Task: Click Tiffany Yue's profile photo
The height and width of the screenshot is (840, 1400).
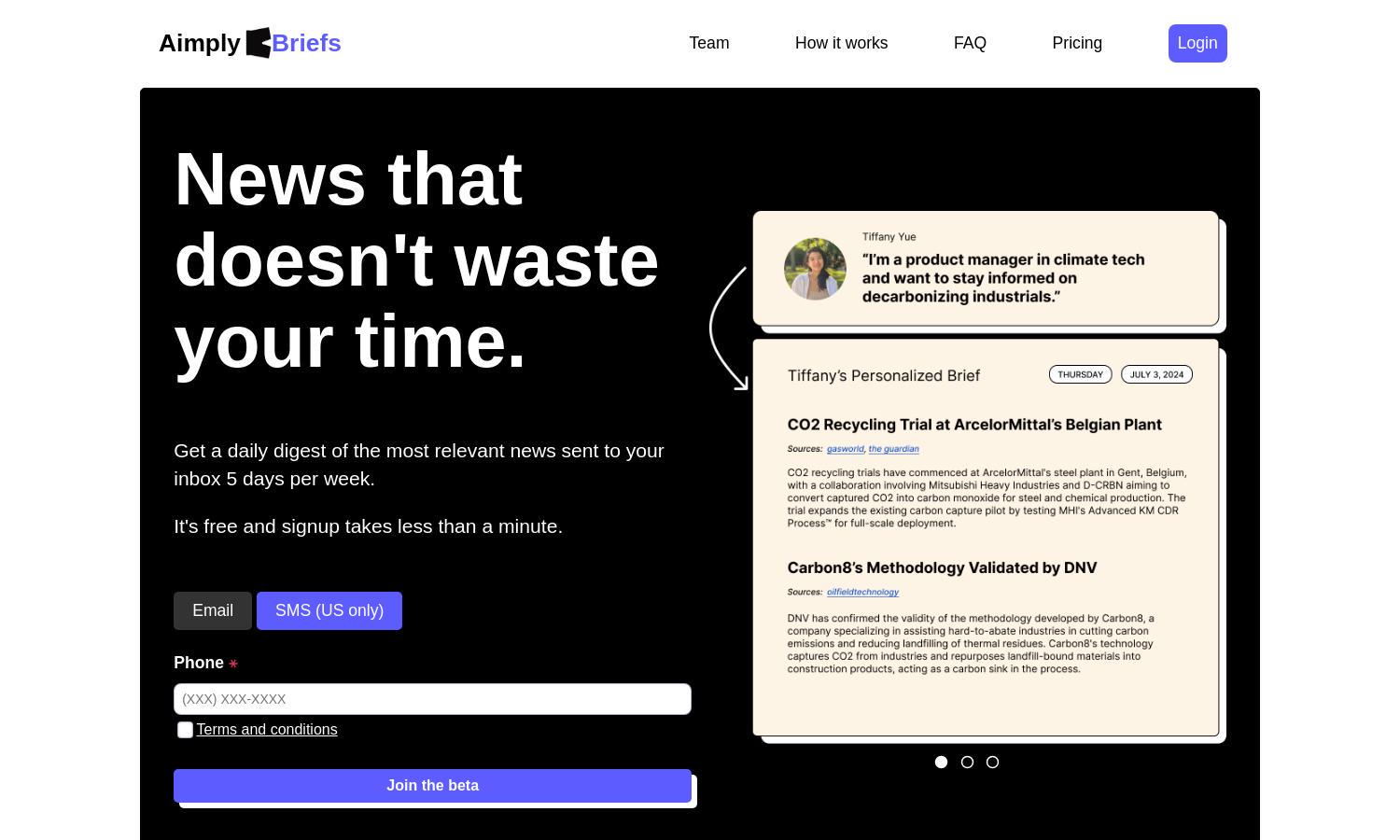Action: pyautogui.click(x=815, y=269)
